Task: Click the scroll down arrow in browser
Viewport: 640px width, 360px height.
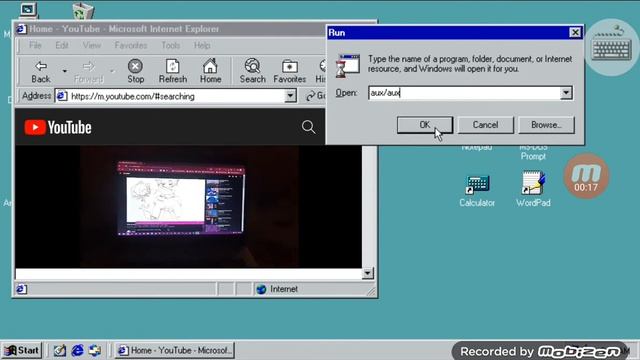Action: (367, 273)
